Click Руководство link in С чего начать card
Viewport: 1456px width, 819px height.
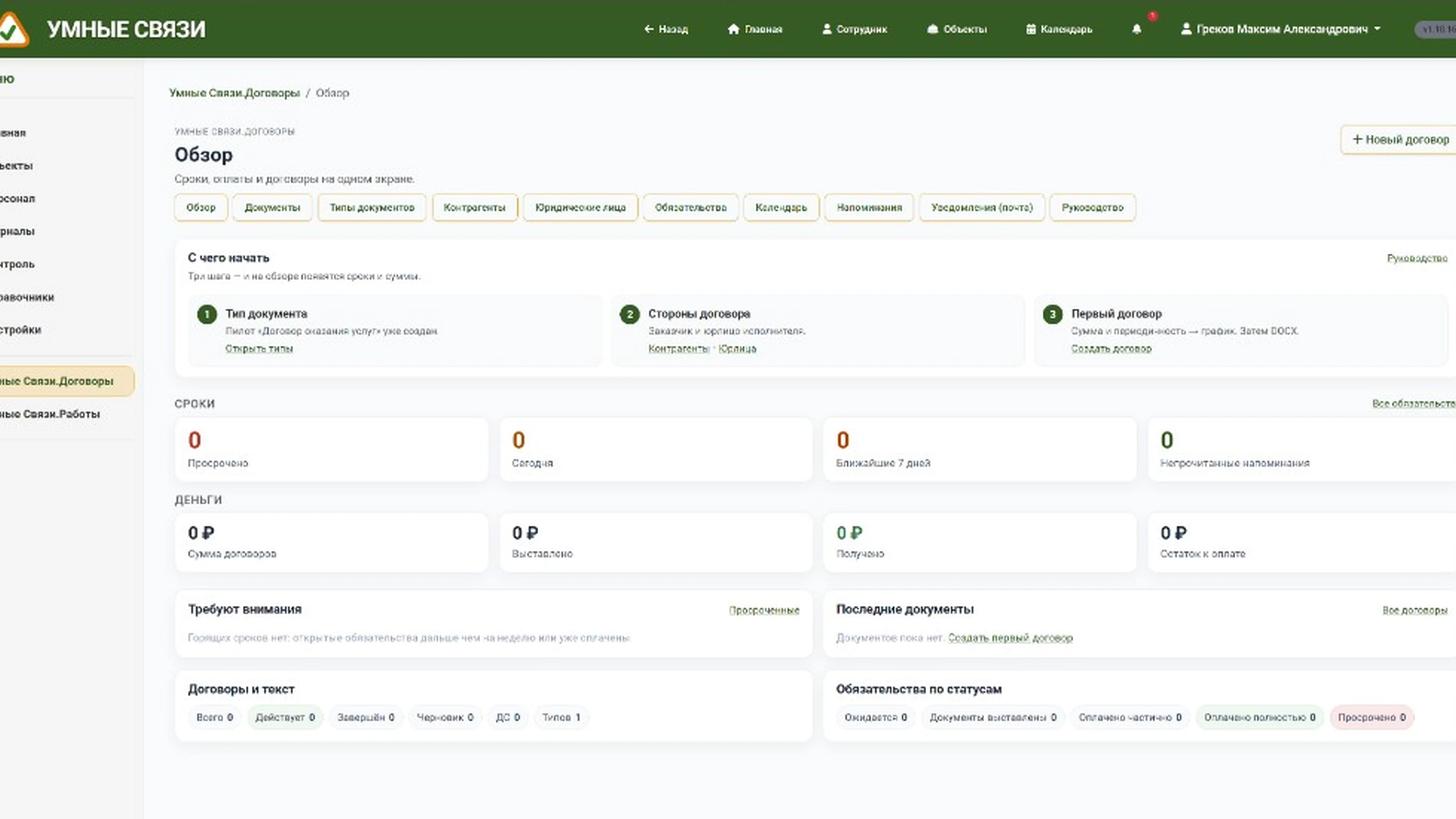[x=1417, y=258]
